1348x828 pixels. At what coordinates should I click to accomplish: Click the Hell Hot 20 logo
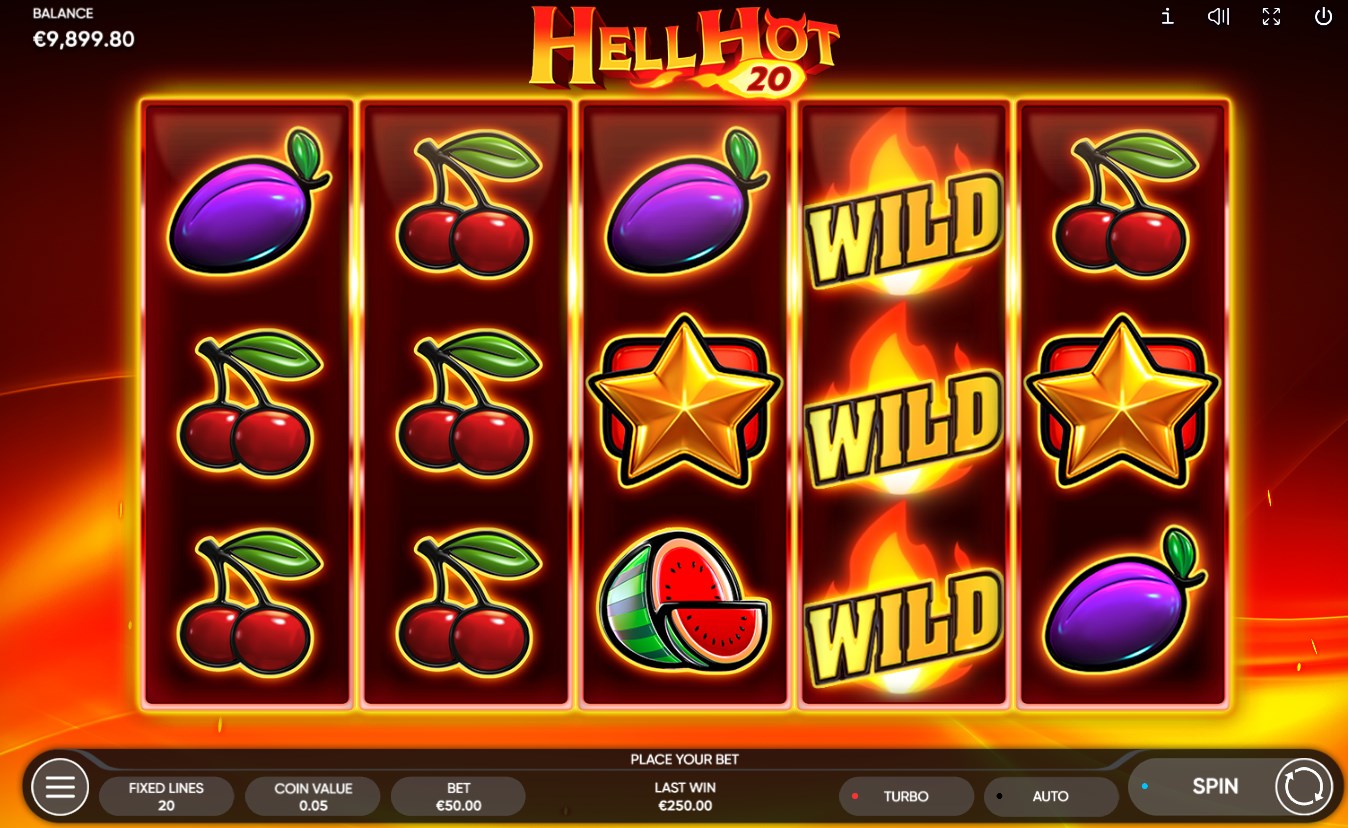(x=684, y=49)
